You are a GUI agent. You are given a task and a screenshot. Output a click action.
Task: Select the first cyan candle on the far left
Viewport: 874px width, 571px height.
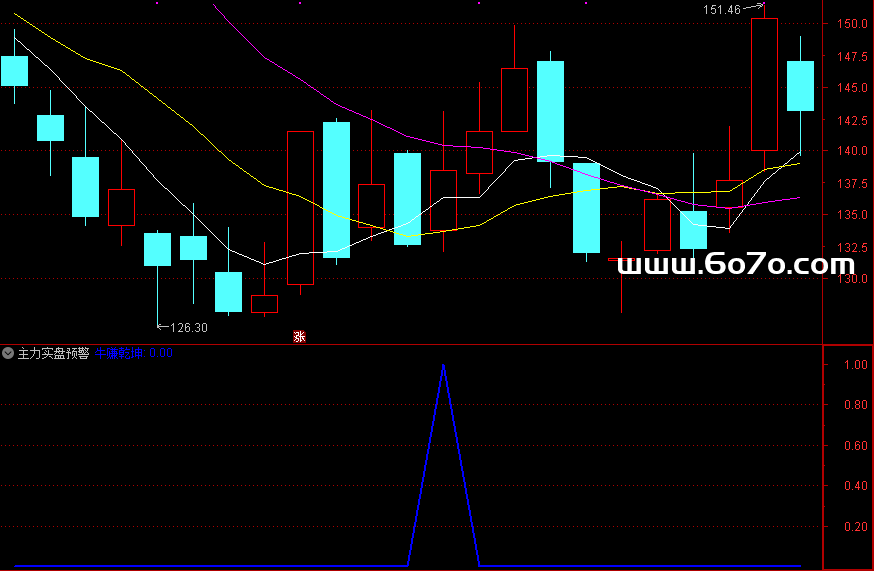(14, 70)
